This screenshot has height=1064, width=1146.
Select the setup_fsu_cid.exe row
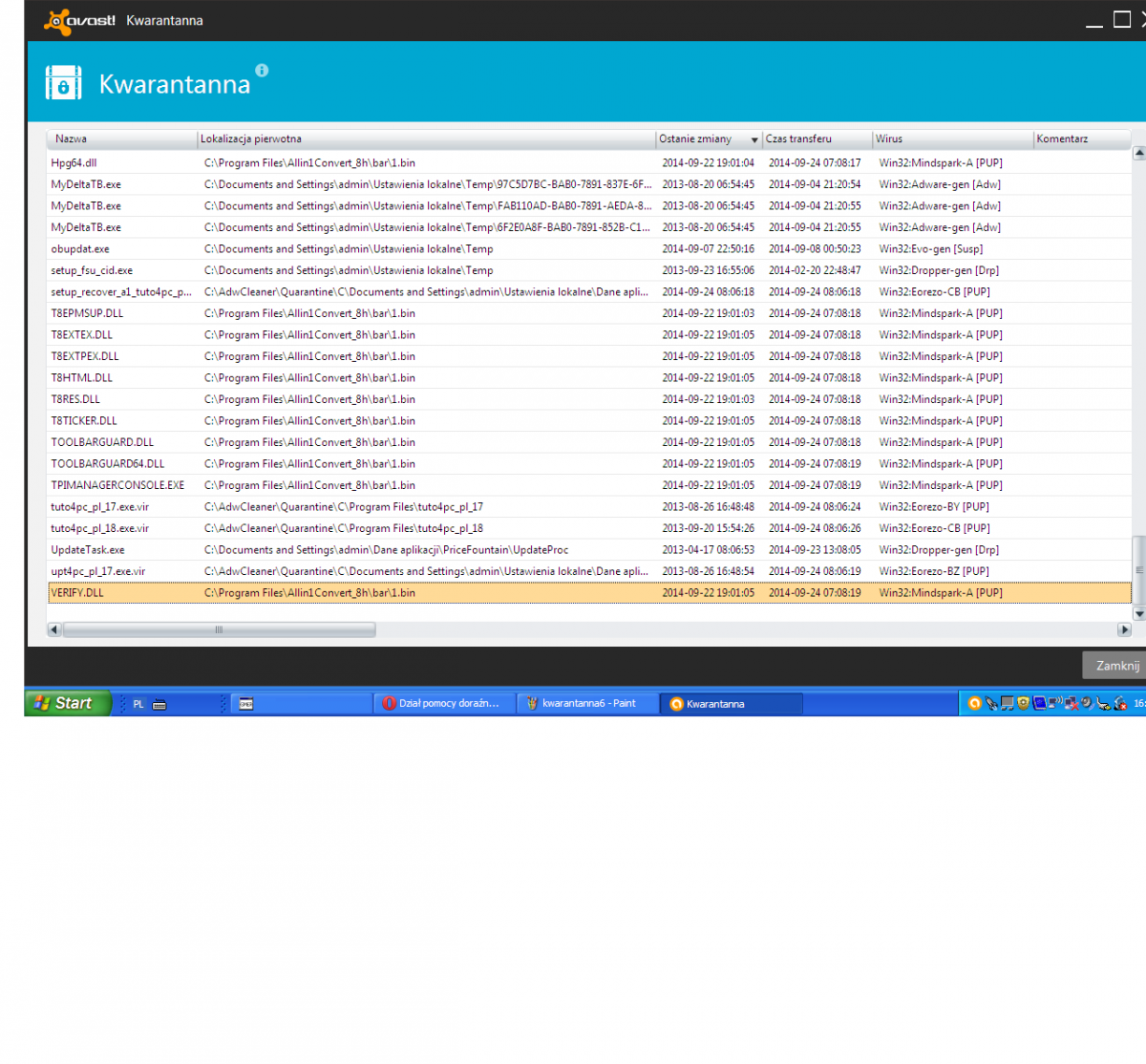point(589,270)
